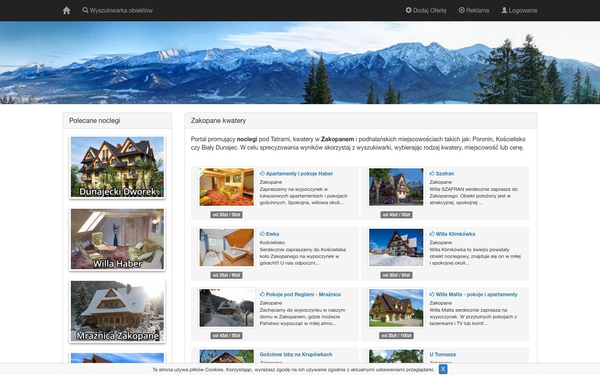Open Mraźnica Zakopane featured thumbnail
The image size is (600, 375).
117,311
